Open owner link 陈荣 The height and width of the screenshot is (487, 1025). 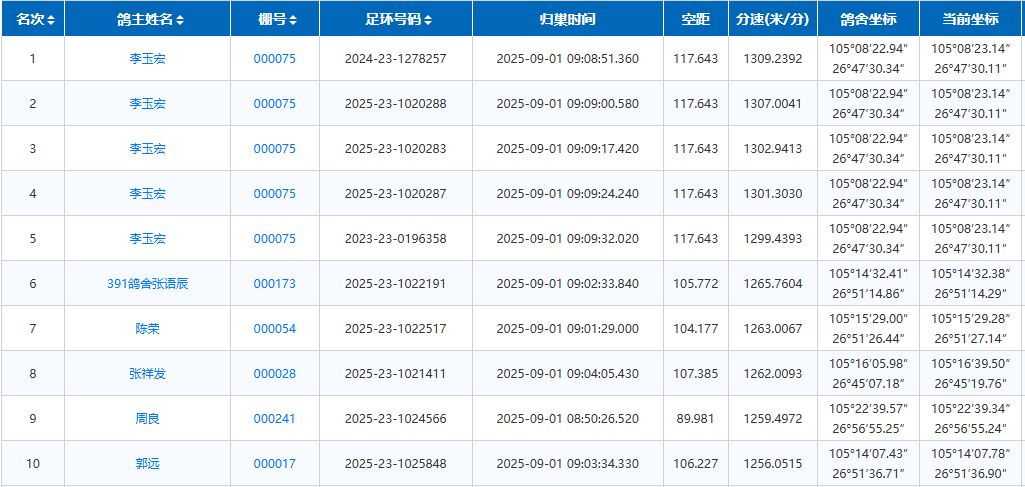click(x=147, y=329)
